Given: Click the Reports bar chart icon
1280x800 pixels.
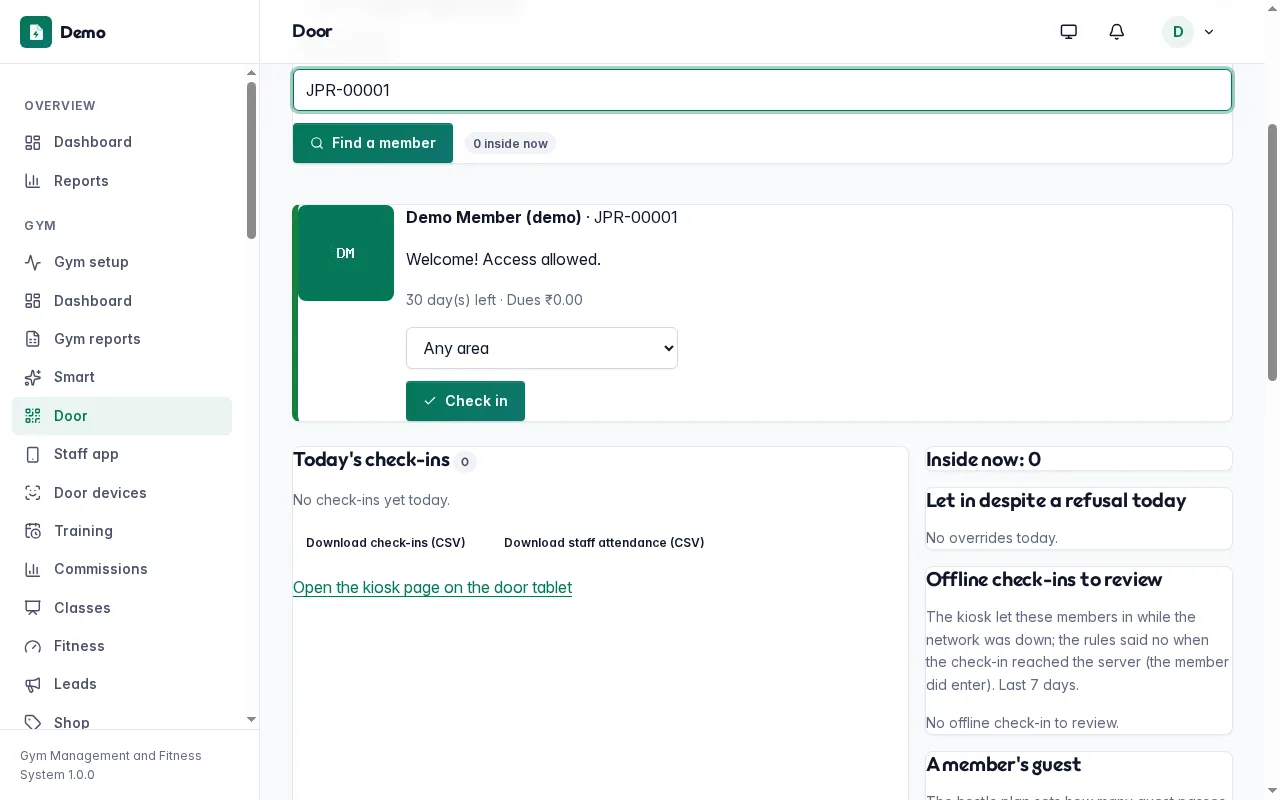Looking at the screenshot, I should click(x=33, y=181).
